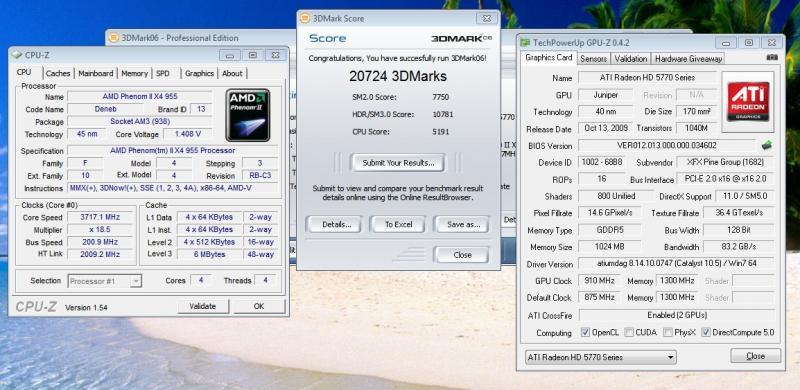Click the GPU-Z screenshot camera icon
The height and width of the screenshot is (390, 800).
(772, 58)
